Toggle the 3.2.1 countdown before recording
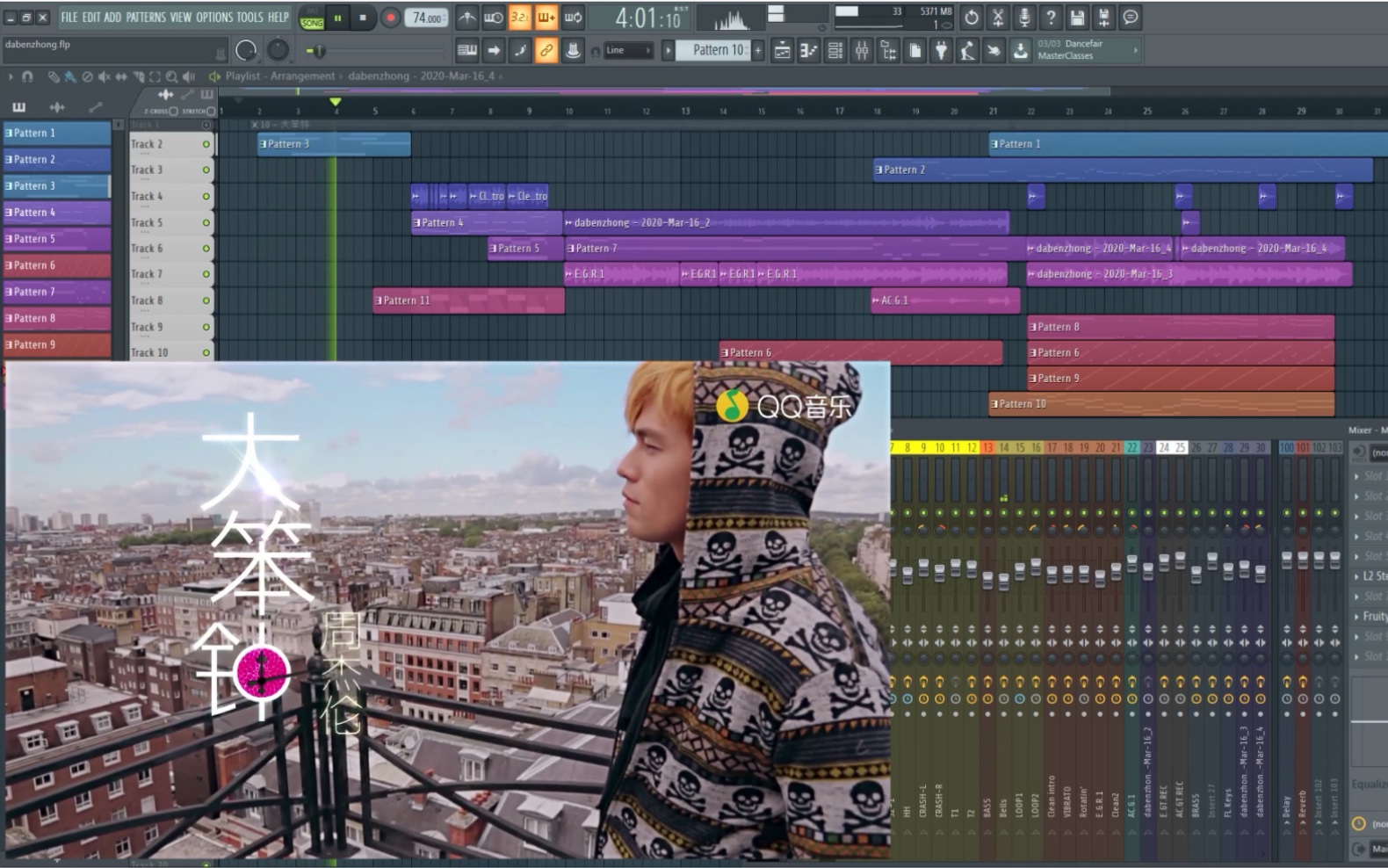1388x868 pixels. (520, 17)
